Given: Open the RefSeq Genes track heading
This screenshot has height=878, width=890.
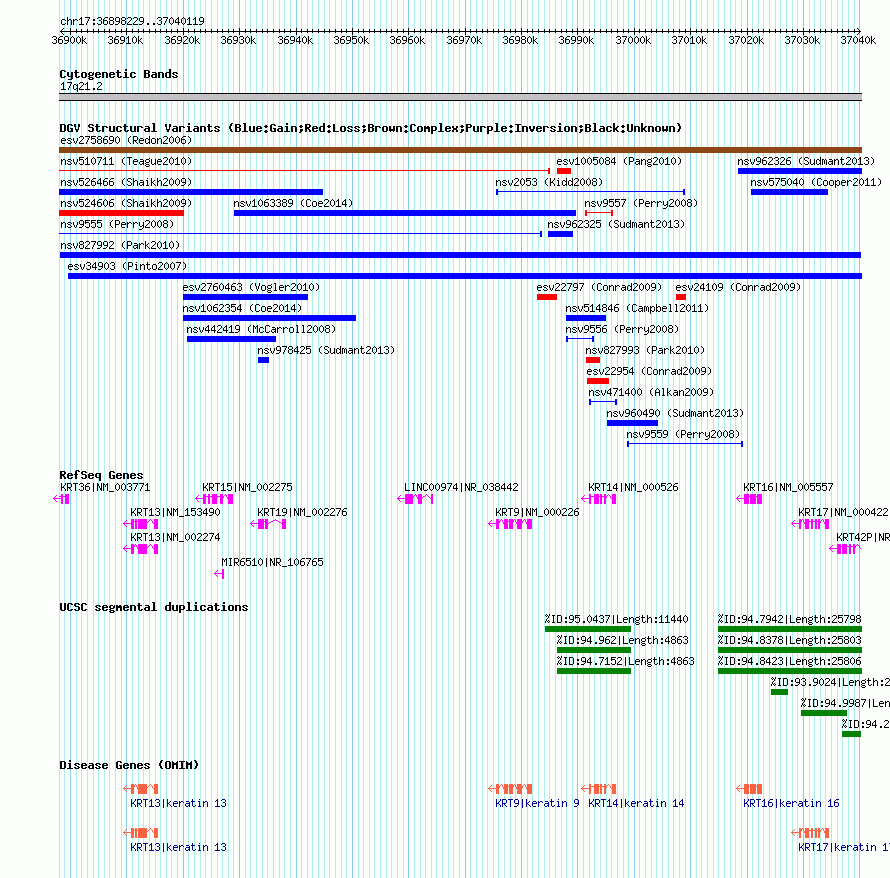Looking at the screenshot, I should click(x=101, y=475).
